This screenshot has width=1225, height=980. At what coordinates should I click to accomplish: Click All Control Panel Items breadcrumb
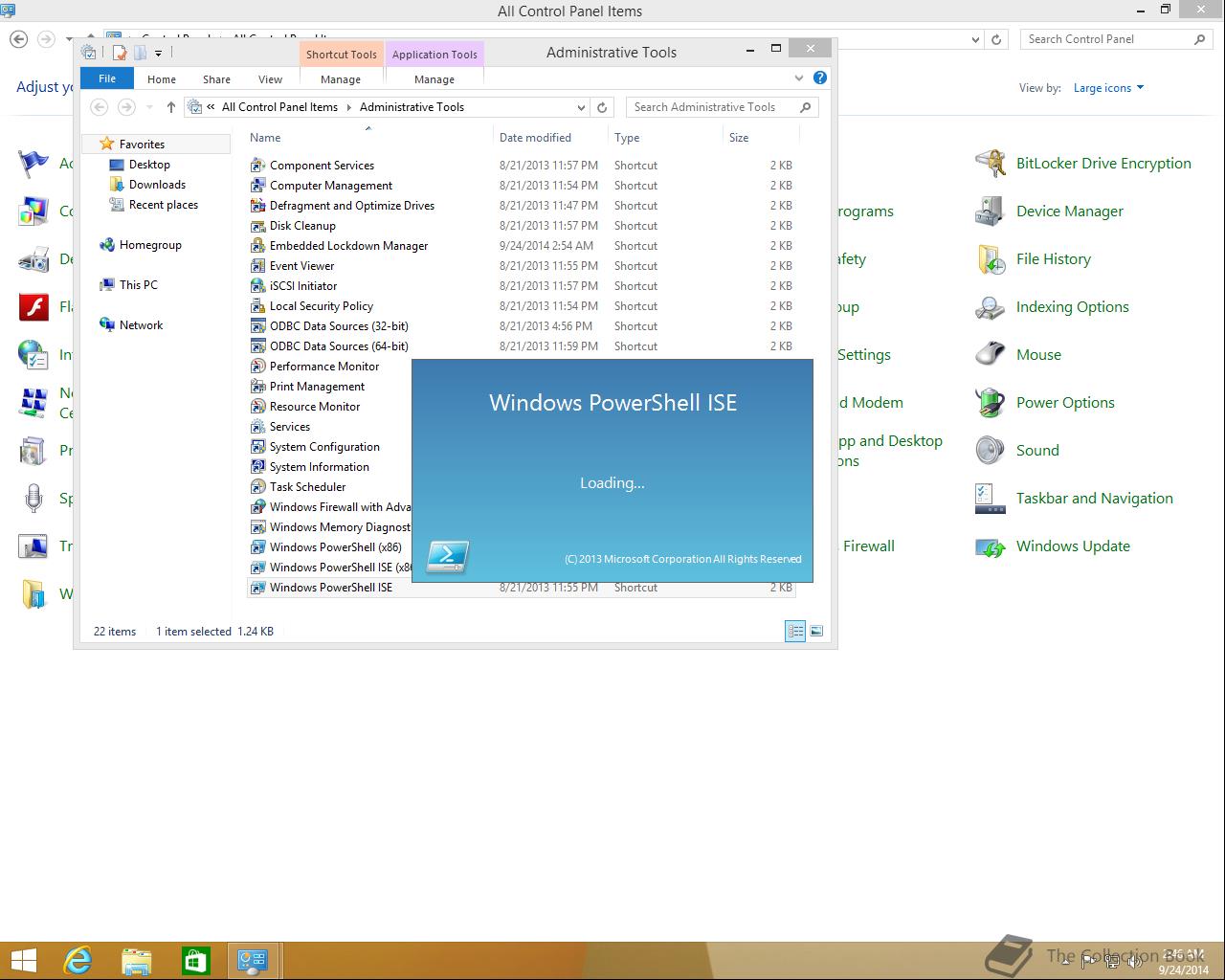point(279,107)
